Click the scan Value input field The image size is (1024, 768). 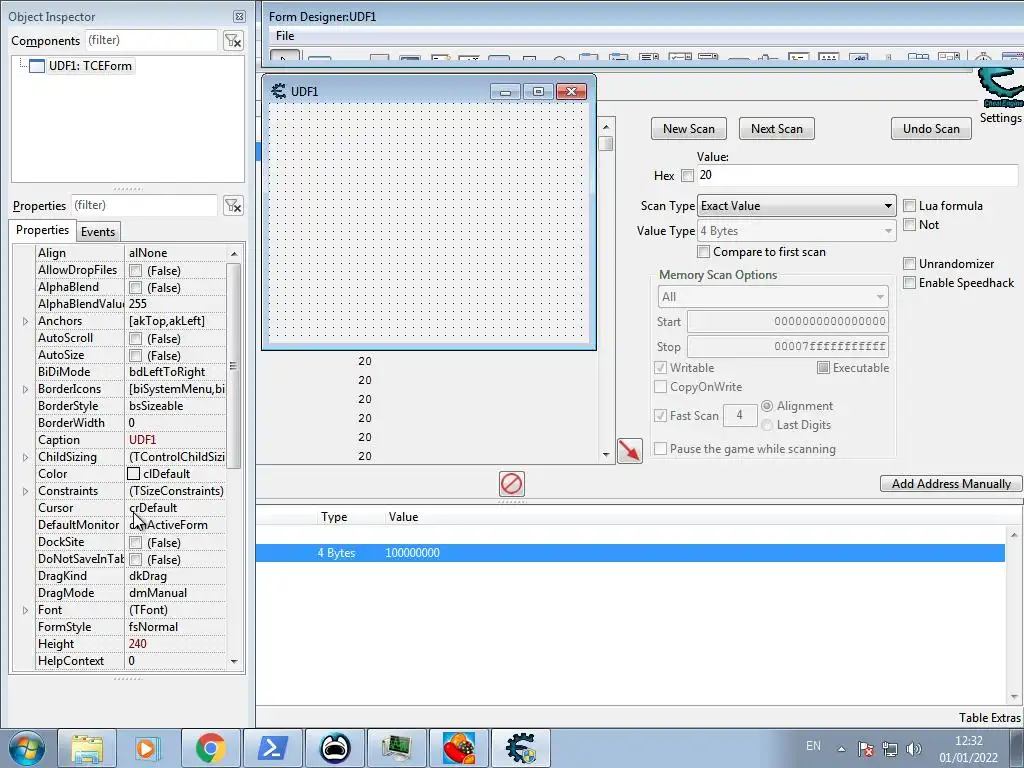point(857,175)
